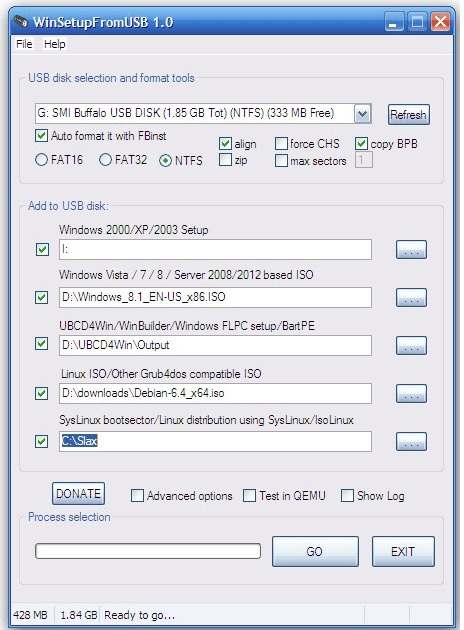Screen dimensions: 464x630
Task: Open the Help menu
Action: pos(55,44)
